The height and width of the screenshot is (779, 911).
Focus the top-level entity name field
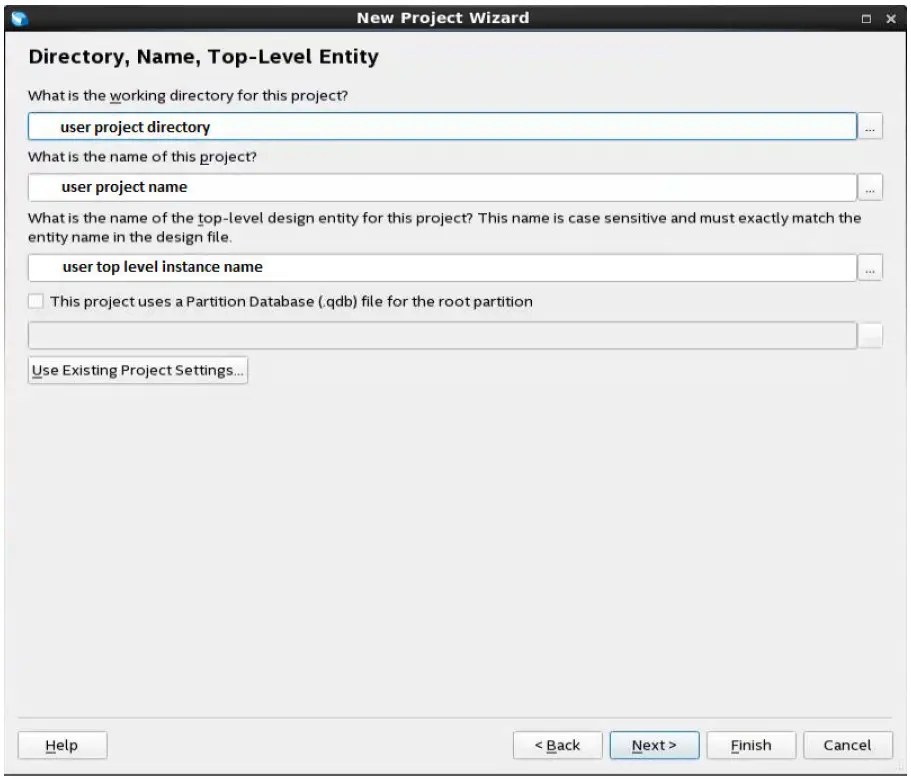point(442,268)
